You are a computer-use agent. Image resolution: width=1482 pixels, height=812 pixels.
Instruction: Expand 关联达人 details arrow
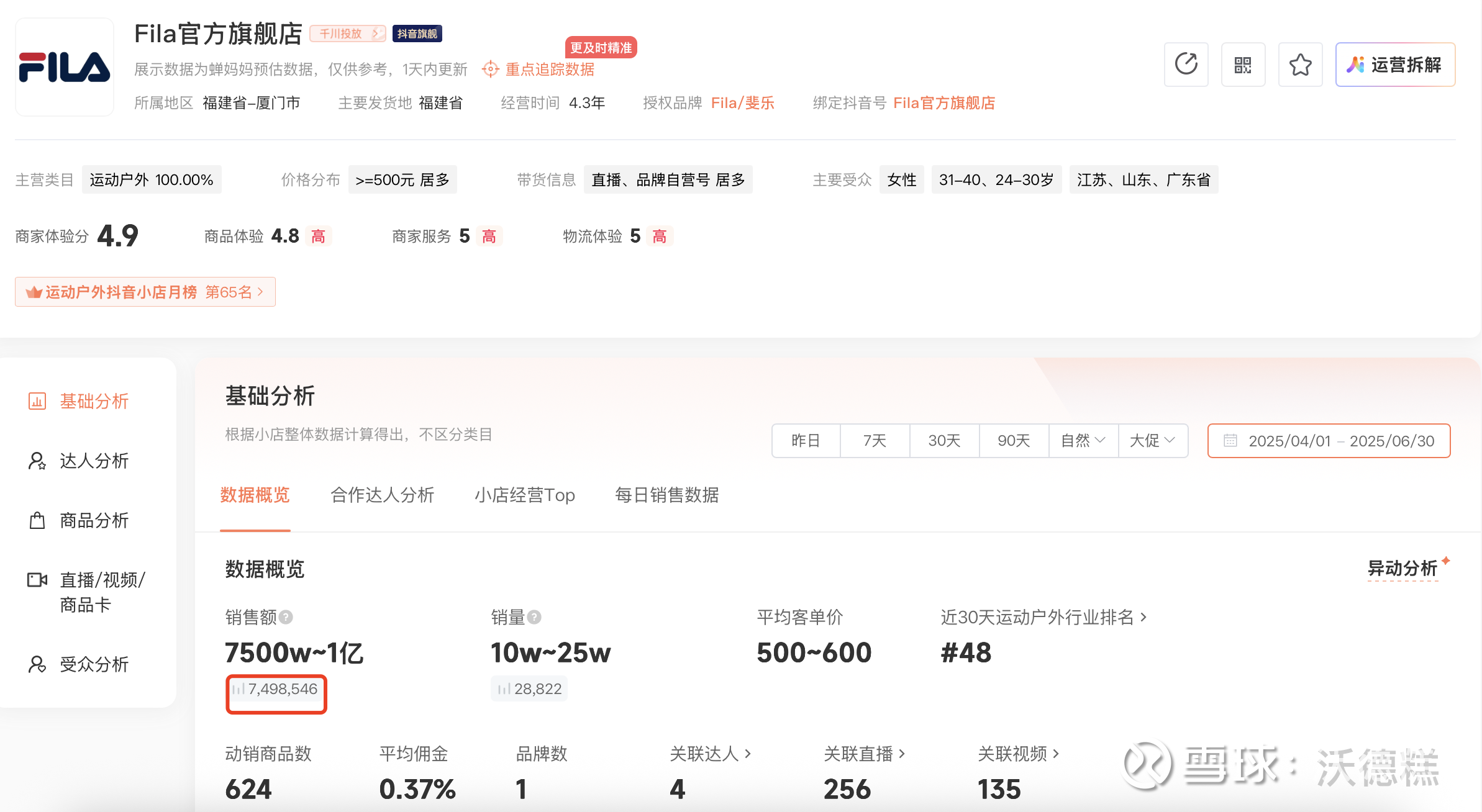tap(748, 754)
